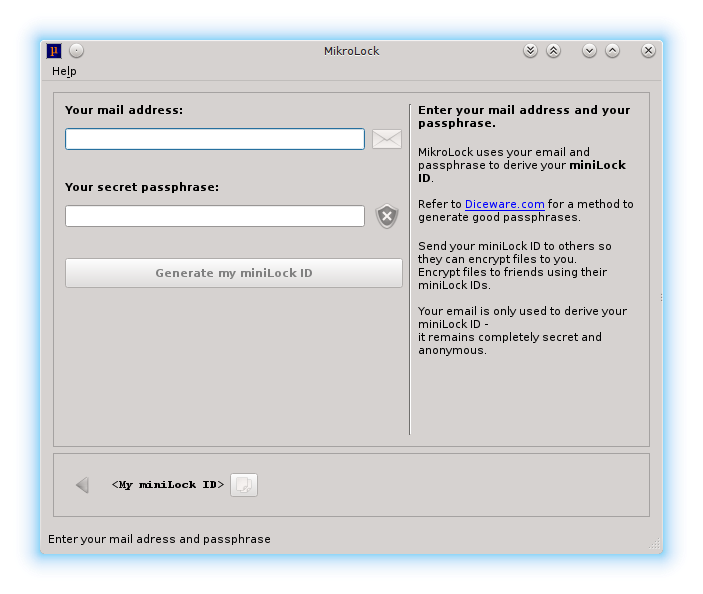Viewport: 703px width, 594px height.
Task: Click the Generate my miniLock ID button
Action: [x=234, y=273]
